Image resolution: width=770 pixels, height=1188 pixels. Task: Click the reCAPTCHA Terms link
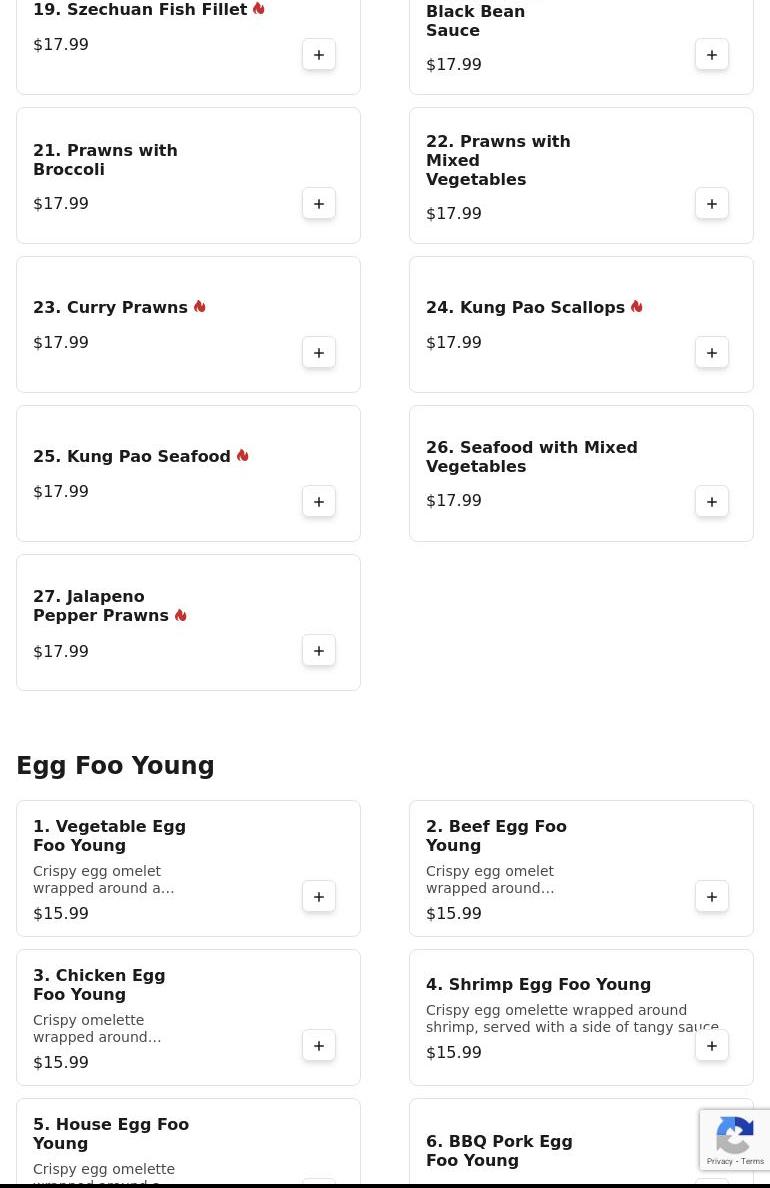(x=753, y=1161)
